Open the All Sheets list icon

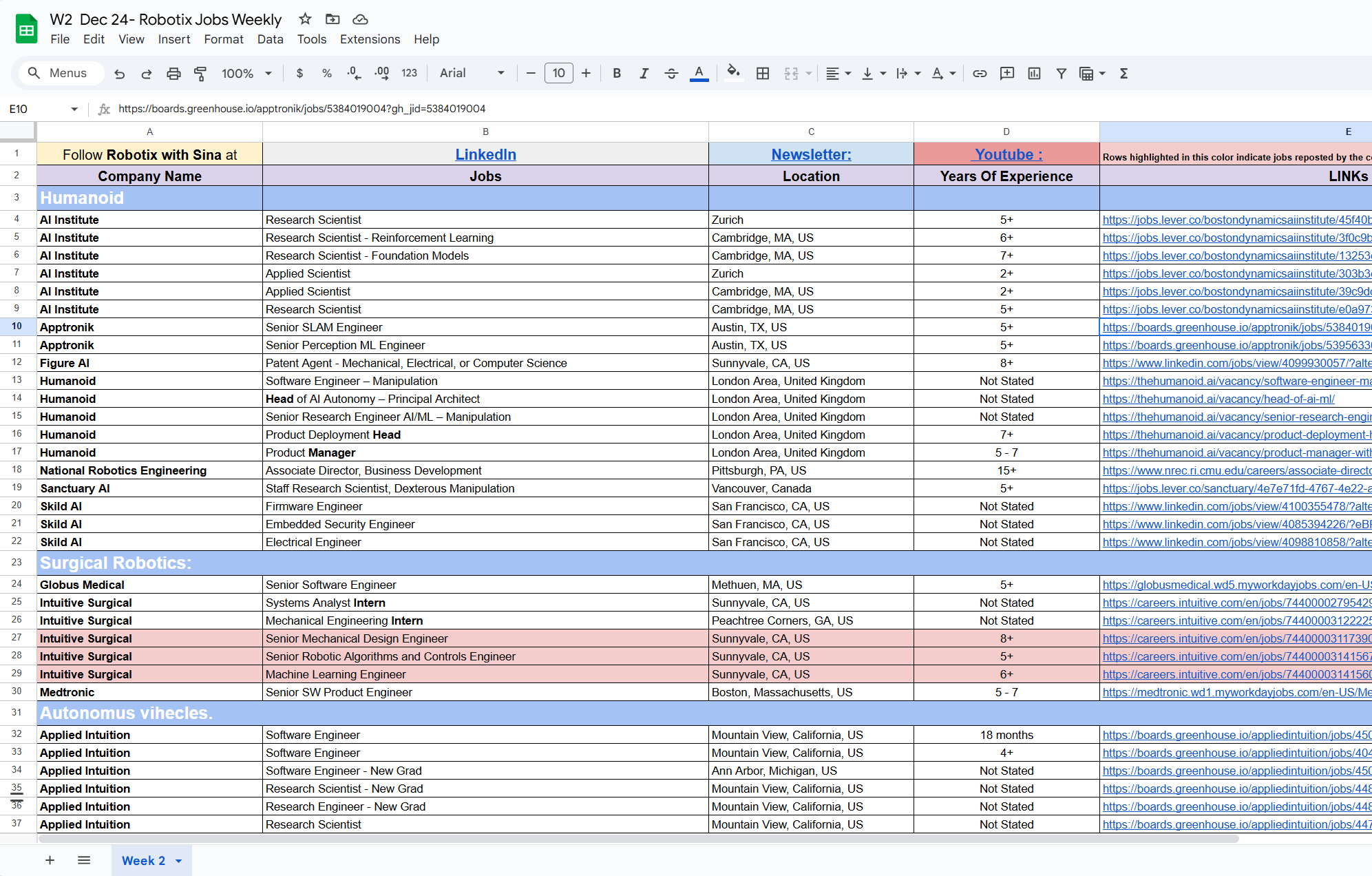pos(84,860)
